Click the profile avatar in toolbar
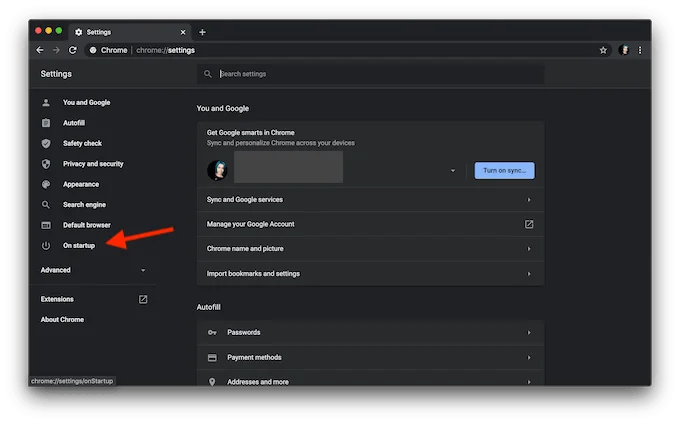Image resolution: width=680 pixels, height=424 pixels. (624, 50)
